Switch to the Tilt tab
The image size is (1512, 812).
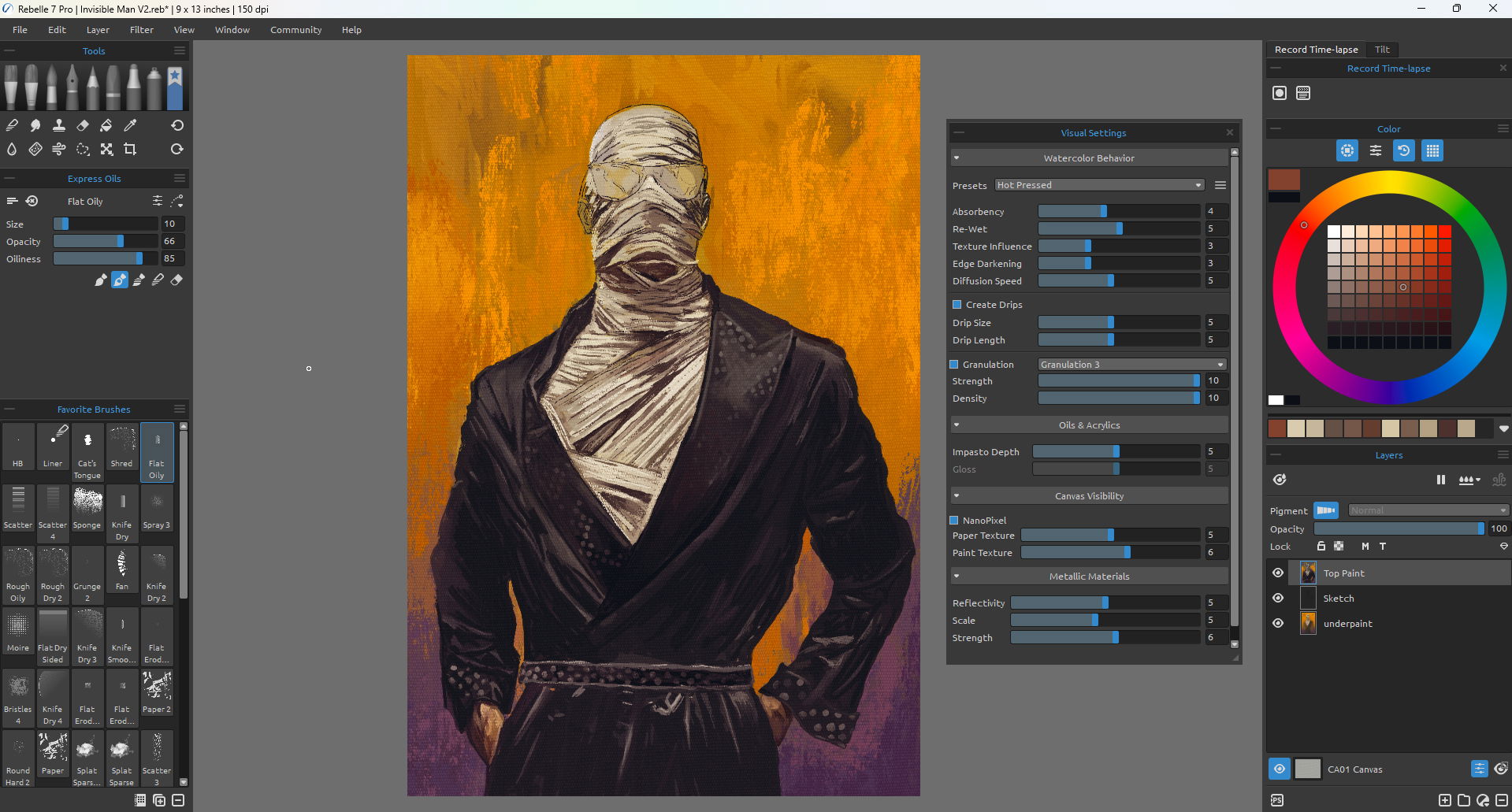click(1382, 49)
